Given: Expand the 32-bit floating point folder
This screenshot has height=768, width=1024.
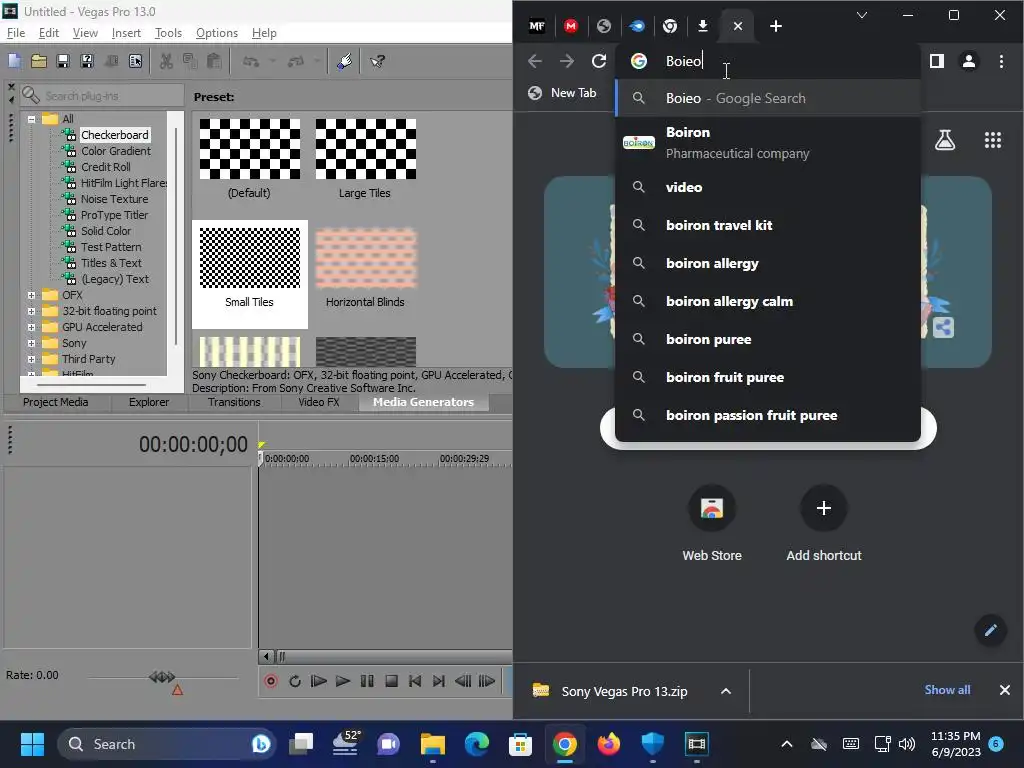Looking at the screenshot, I should point(31,312).
